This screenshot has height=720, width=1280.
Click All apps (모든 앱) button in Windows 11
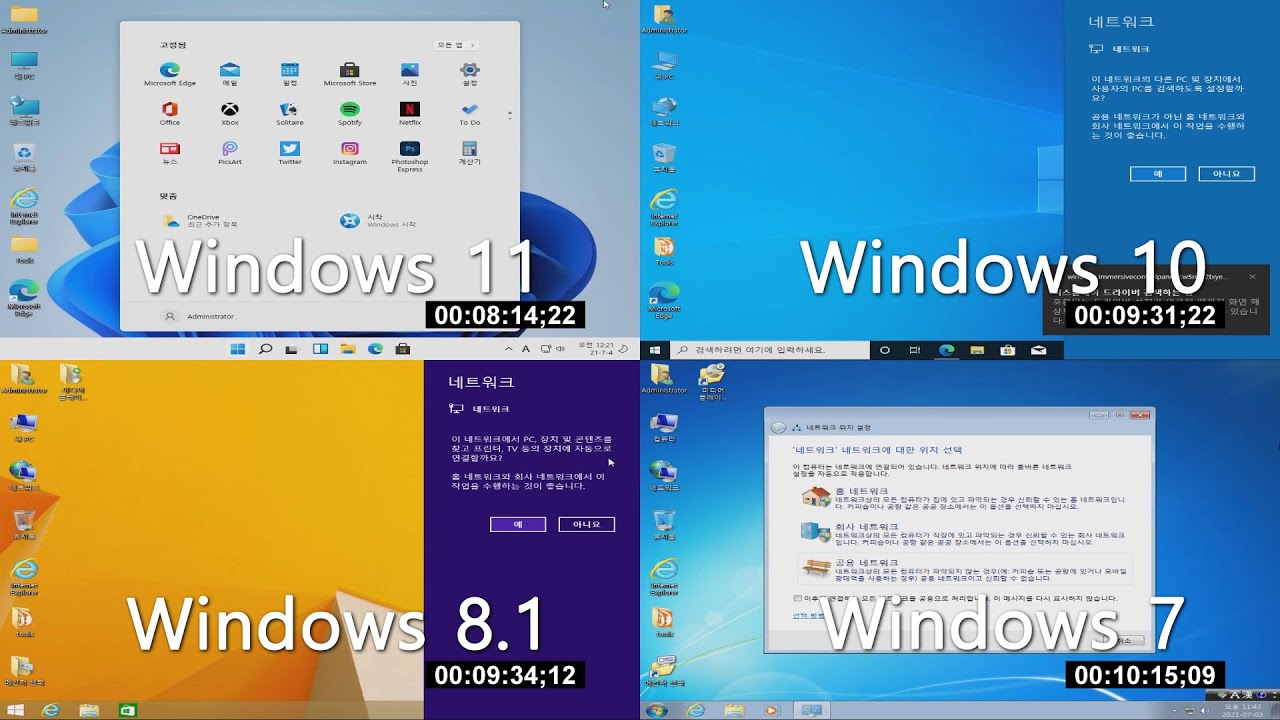pyautogui.click(x=455, y=45)
